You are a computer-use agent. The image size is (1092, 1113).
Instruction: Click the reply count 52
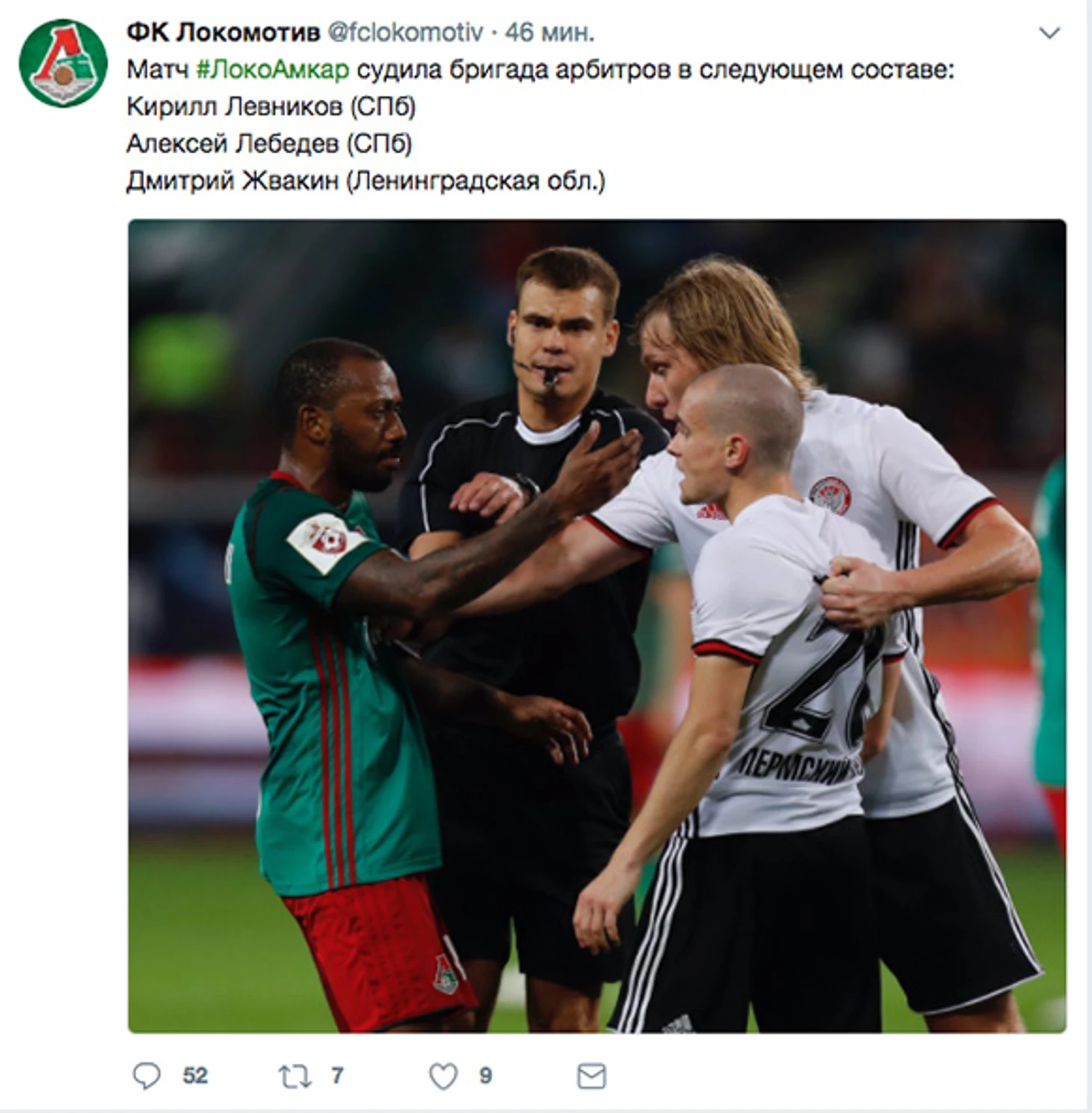[195, 1076]
